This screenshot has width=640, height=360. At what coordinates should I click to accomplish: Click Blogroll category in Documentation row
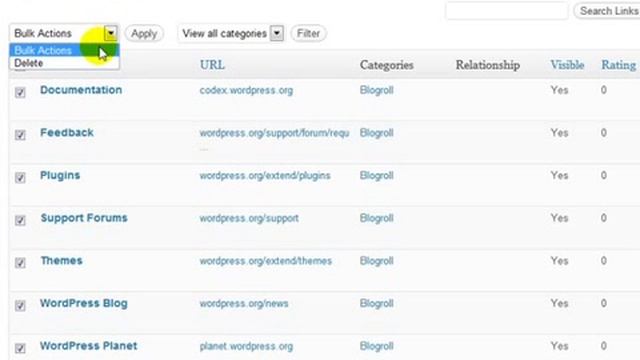pyautogui.click(x=376, y=90)
